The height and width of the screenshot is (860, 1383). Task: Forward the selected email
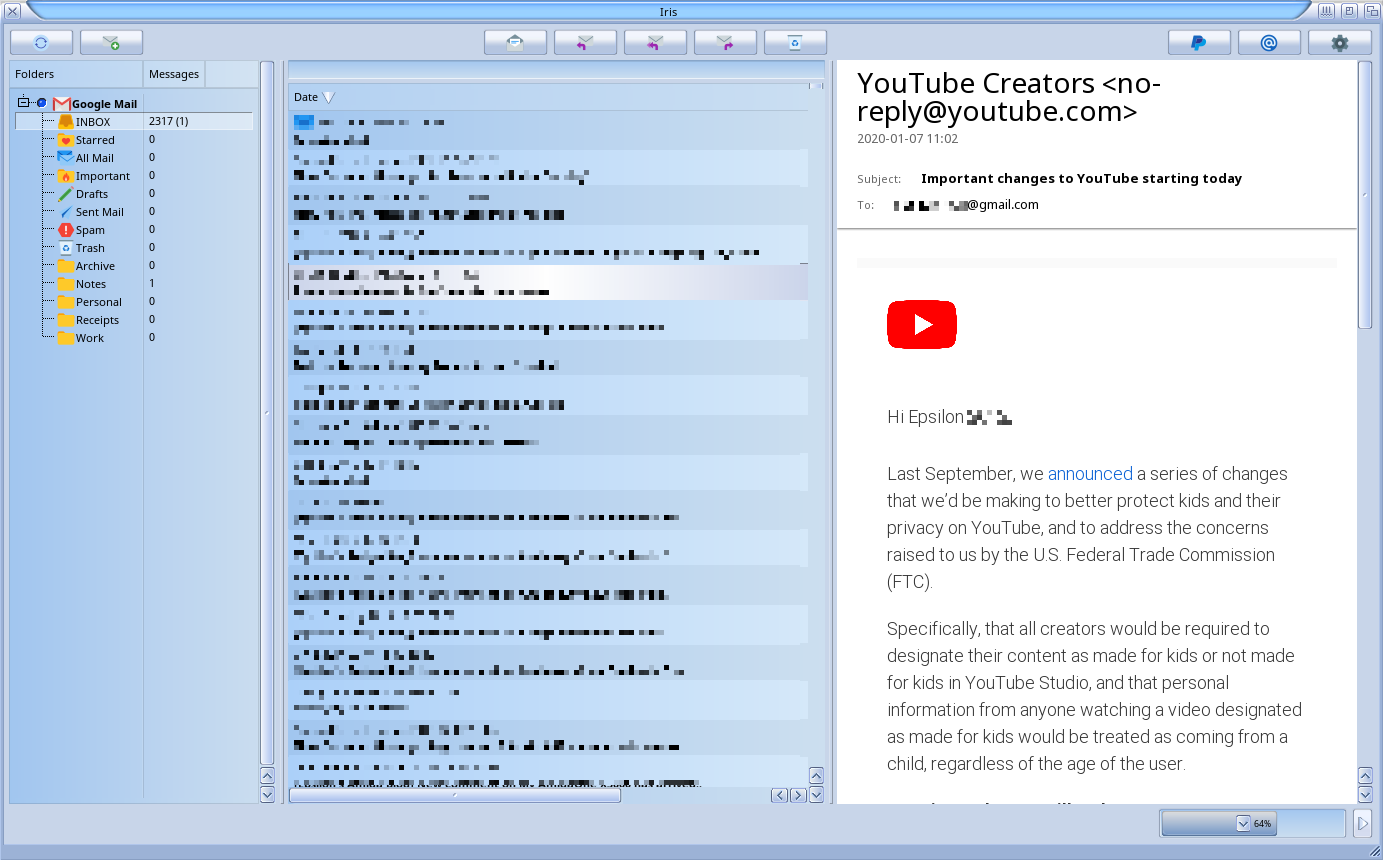tap(725, 43)
